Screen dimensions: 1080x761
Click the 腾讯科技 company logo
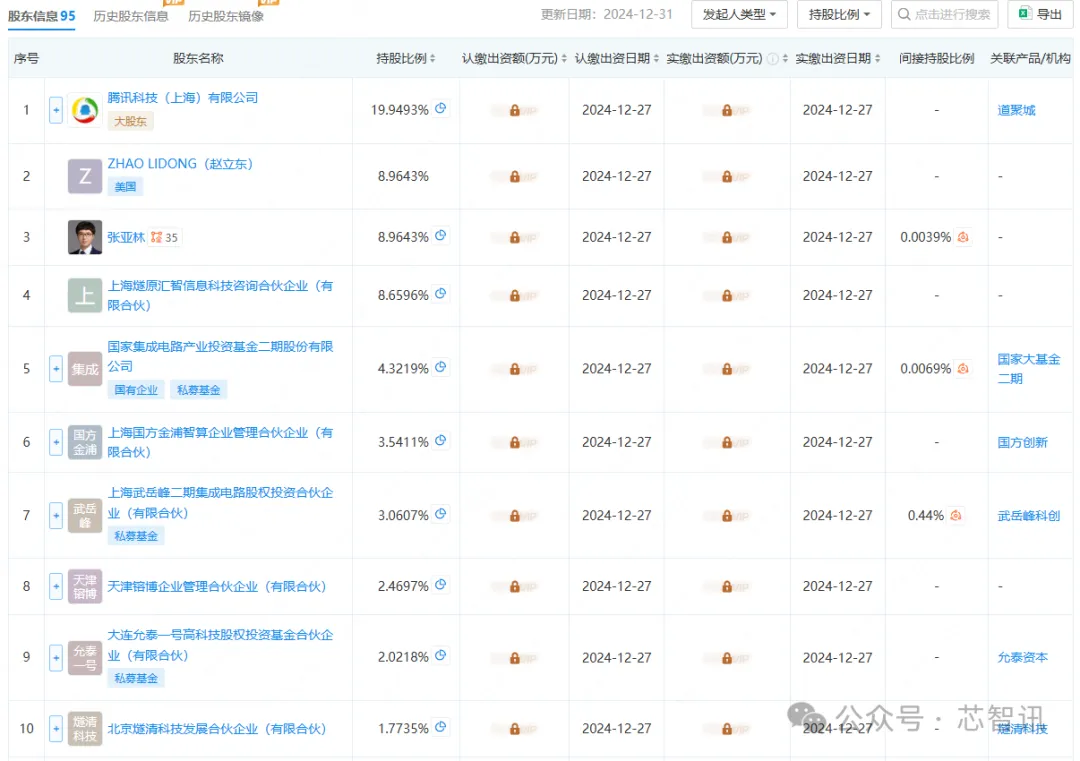point(85,110)
